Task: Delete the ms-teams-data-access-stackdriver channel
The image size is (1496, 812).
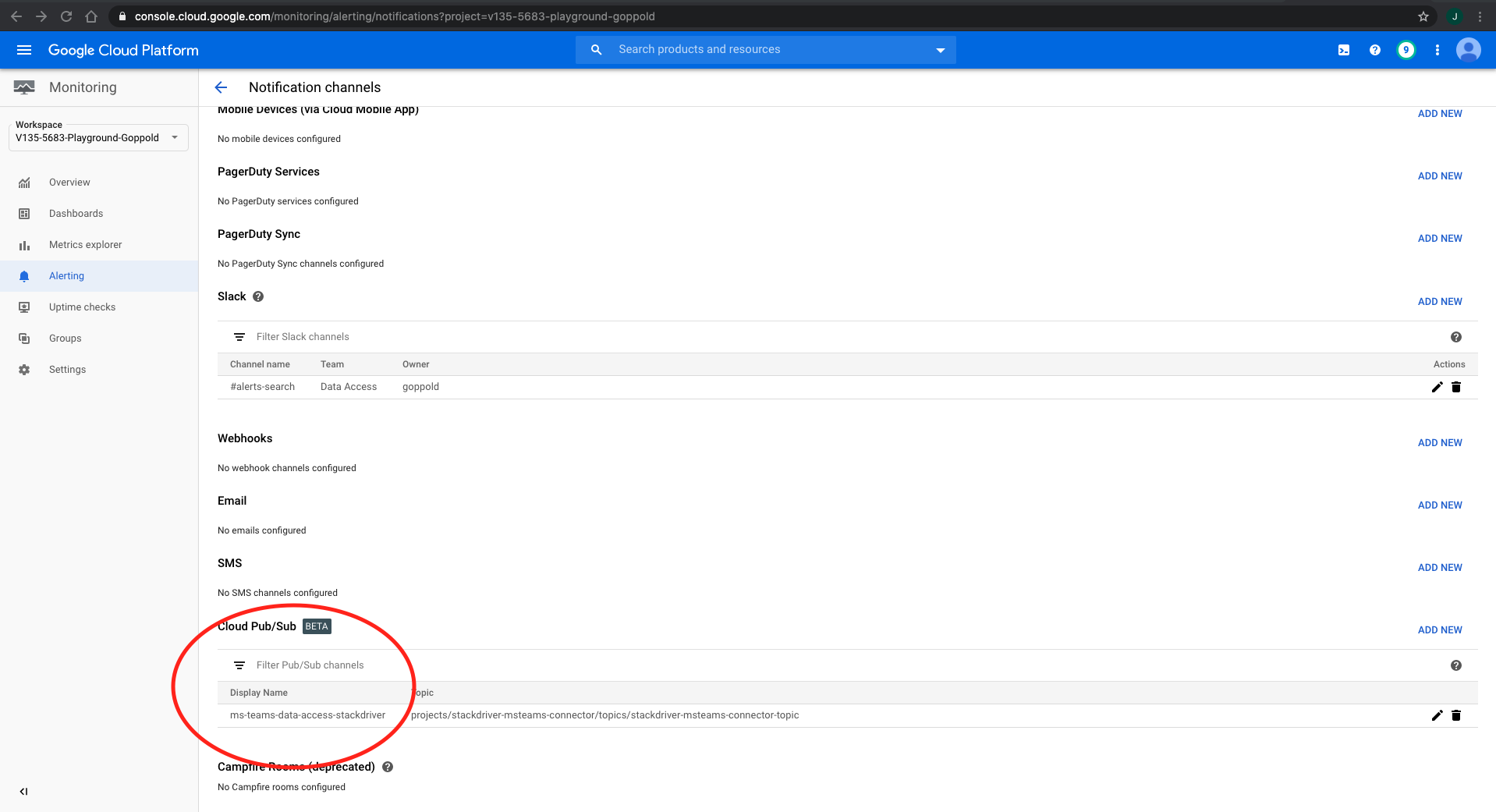Action: (x=1456, y=715)
